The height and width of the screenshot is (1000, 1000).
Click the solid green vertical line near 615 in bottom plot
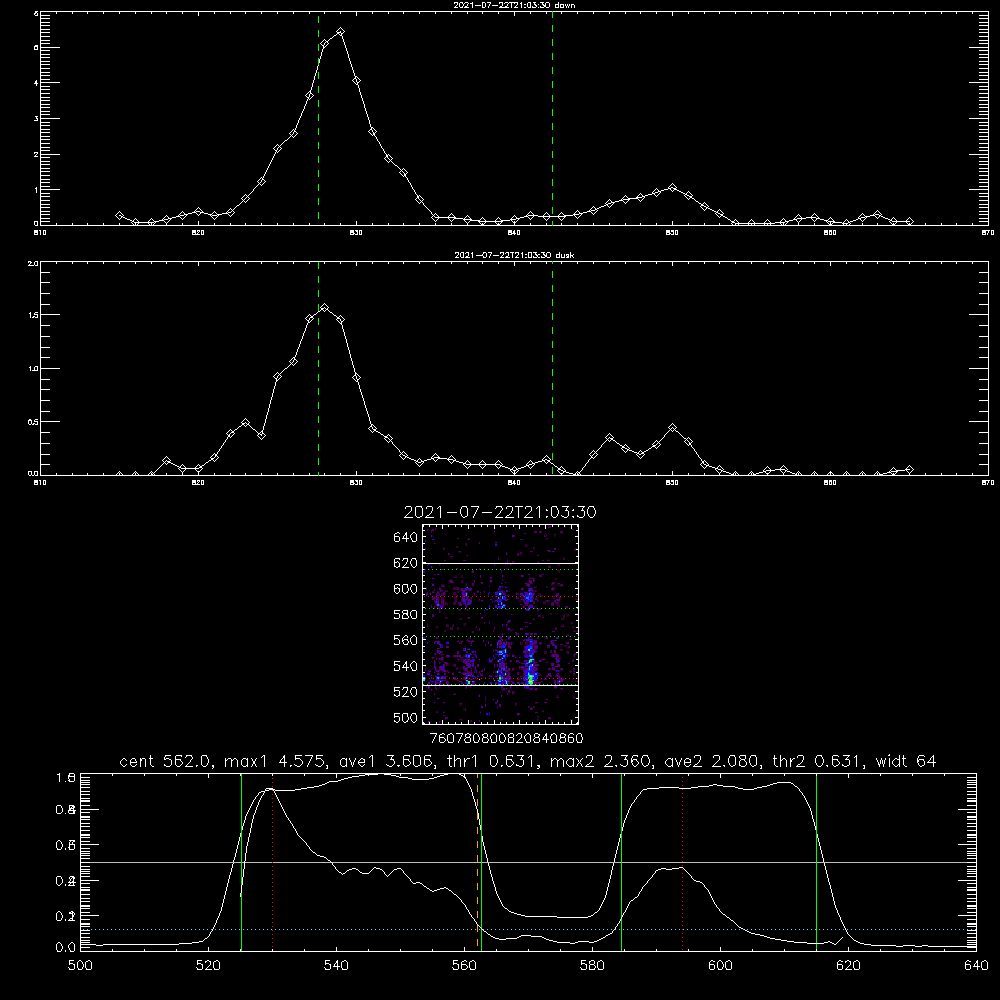pos(816,862)
